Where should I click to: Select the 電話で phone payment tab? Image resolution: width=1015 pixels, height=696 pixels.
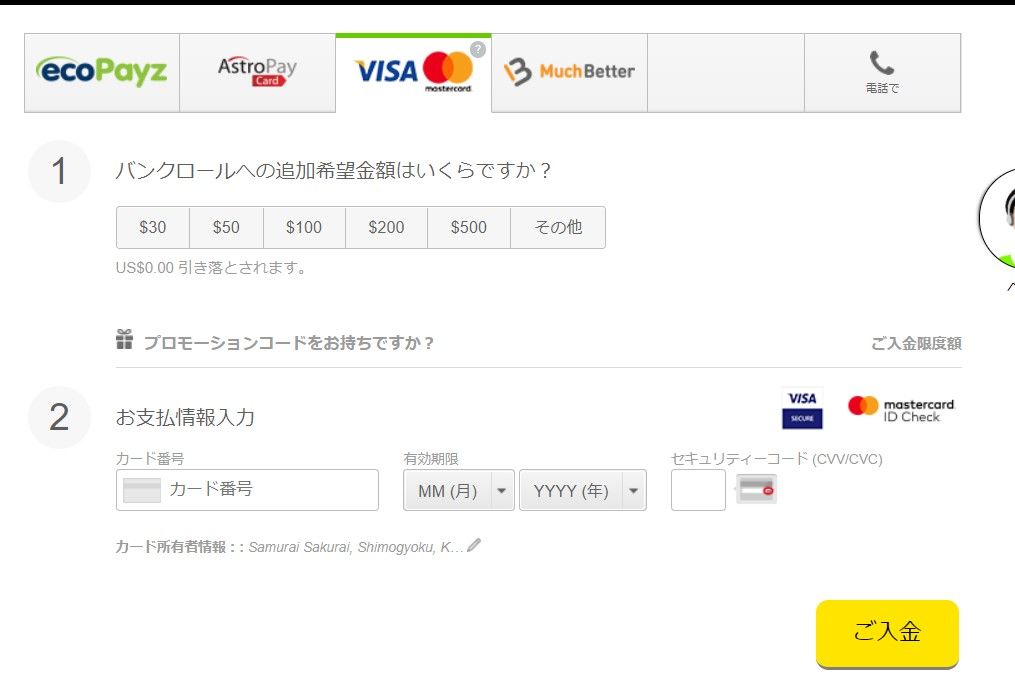882,73
